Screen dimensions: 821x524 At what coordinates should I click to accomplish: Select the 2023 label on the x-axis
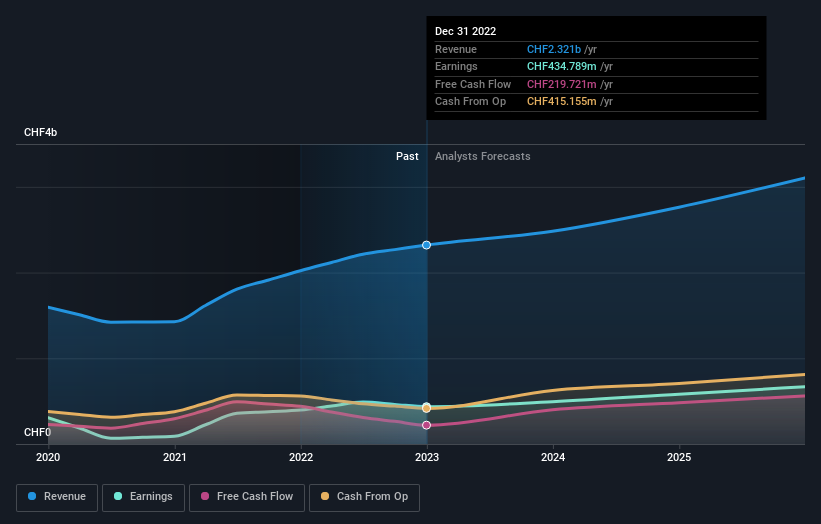click(427, 457)
